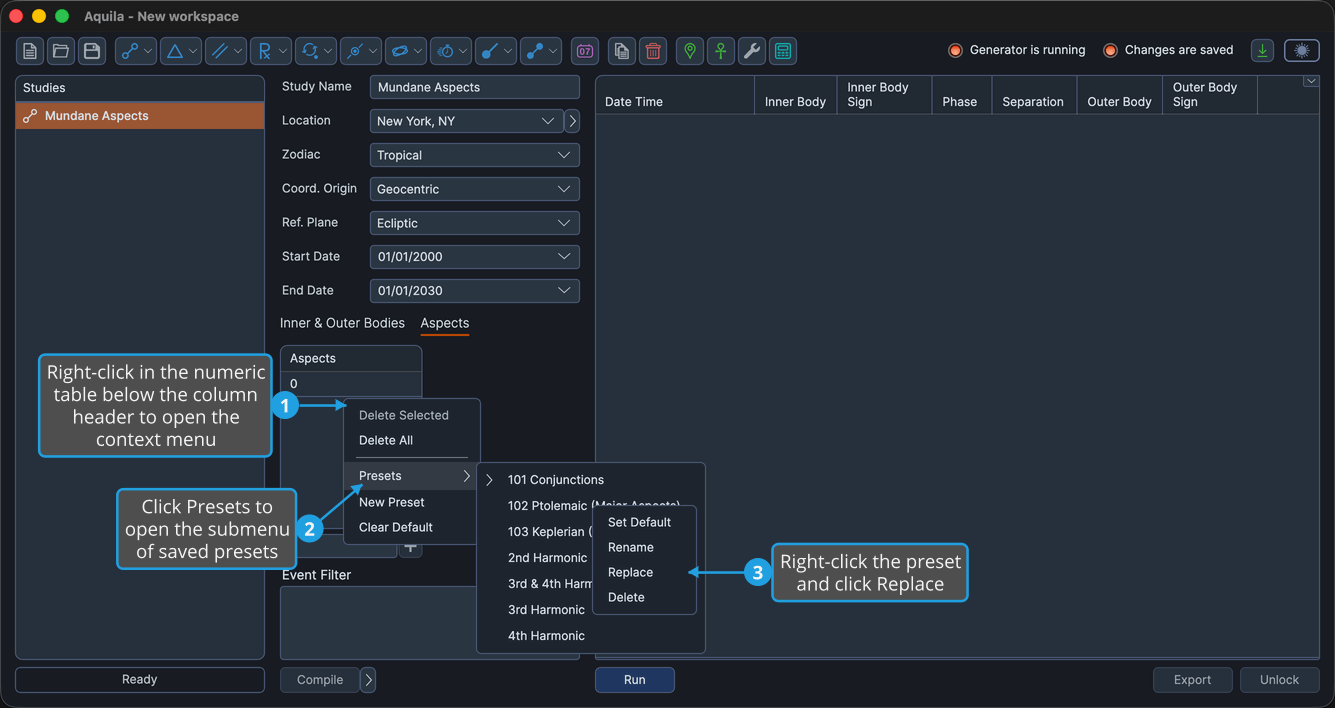Screen dimensions: 1335x708
Task: Click the Phase column header
Action: click(960, 95)
